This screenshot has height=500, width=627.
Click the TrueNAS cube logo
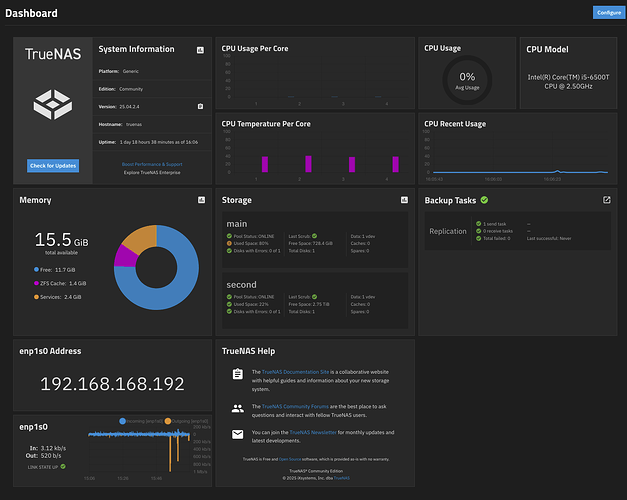point(53,103)
